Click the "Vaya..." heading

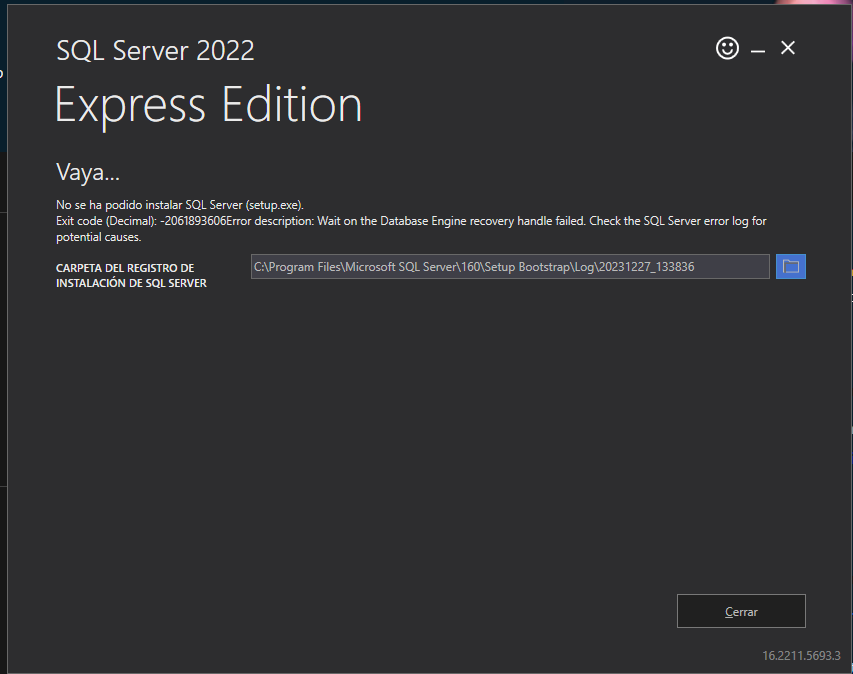(x=88, y=172)
